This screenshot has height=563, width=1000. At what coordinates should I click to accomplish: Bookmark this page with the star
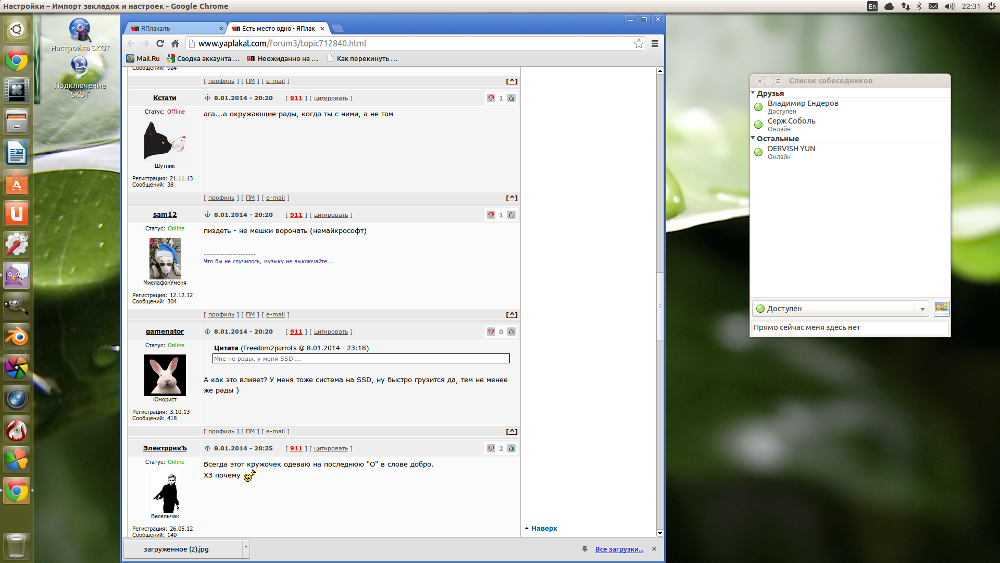click(x=638, y=43)
